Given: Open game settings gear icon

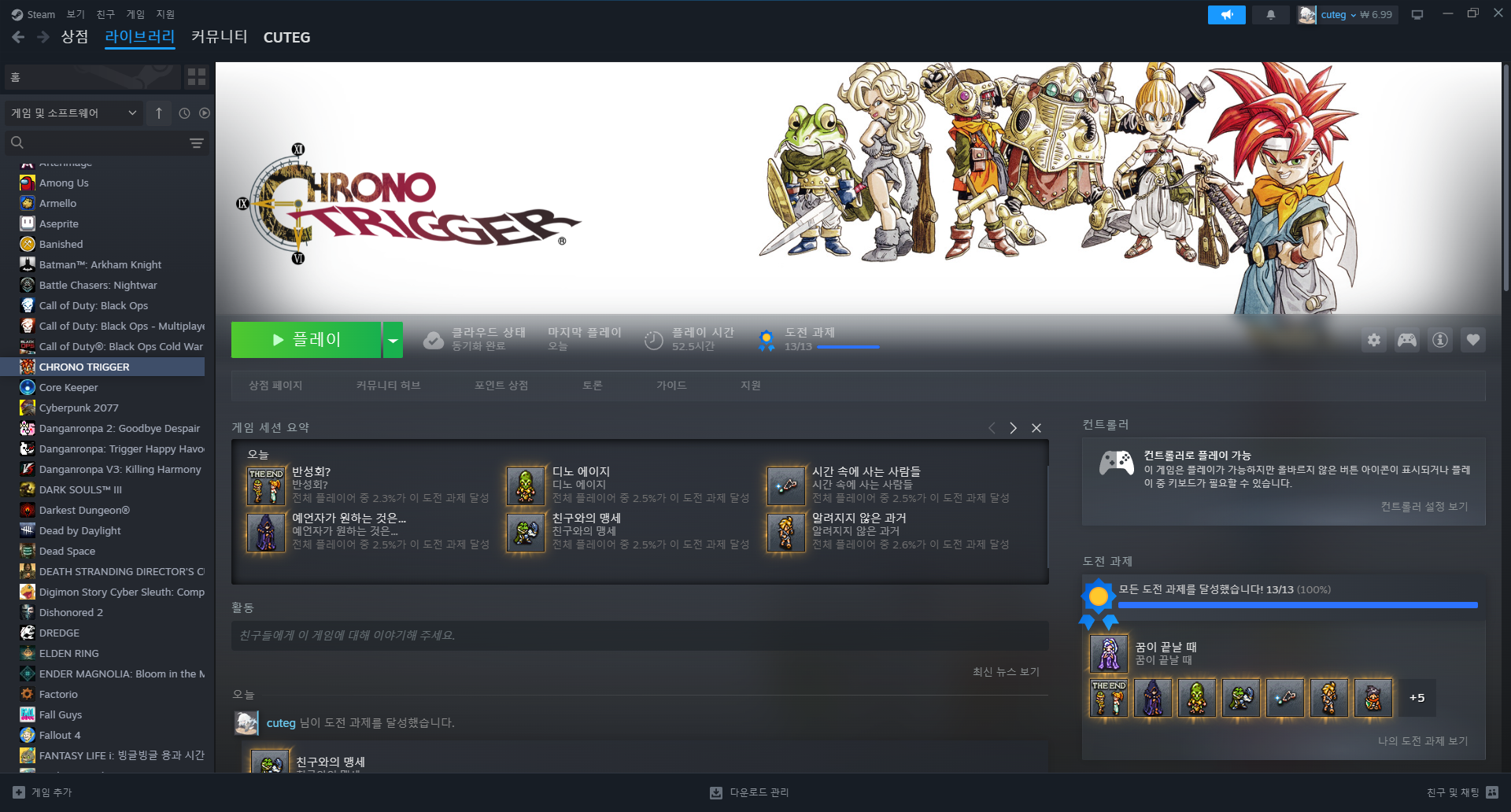Looking at the screenshot, I should 1374,340.
